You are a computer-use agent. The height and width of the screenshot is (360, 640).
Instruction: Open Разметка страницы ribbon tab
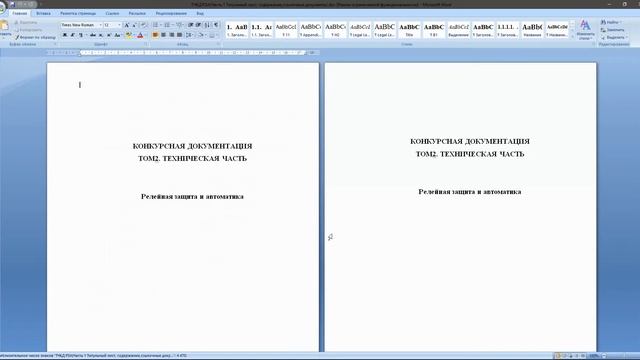tap(78, 13)
